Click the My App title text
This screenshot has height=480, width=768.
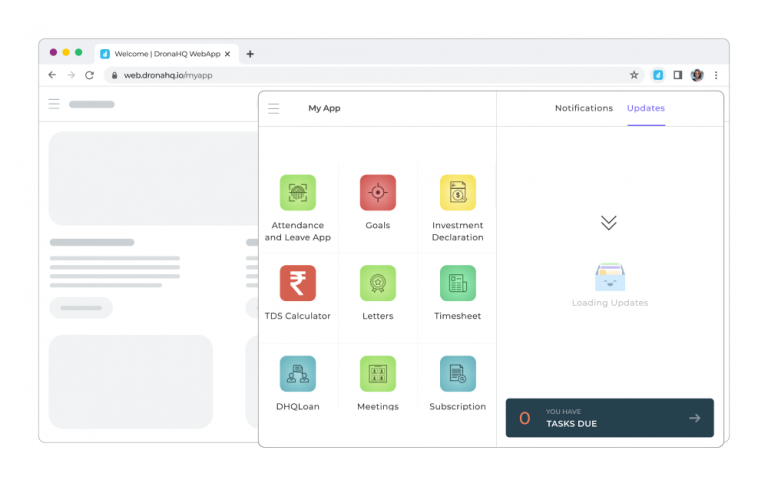pyautogui.click(x=324, y=108)
